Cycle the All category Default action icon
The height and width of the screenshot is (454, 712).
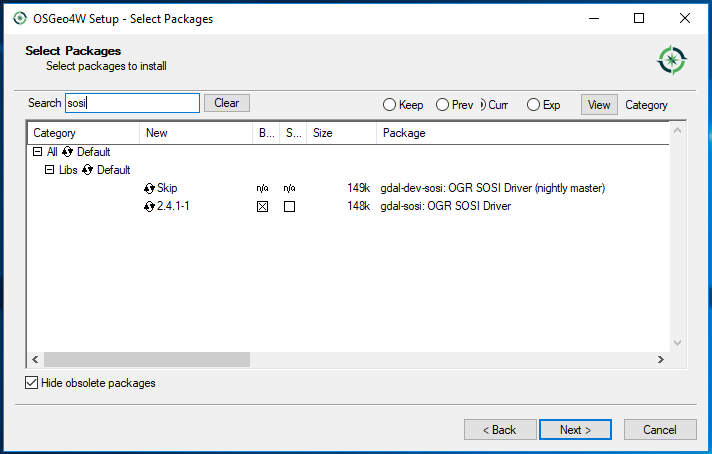[67, 152]
